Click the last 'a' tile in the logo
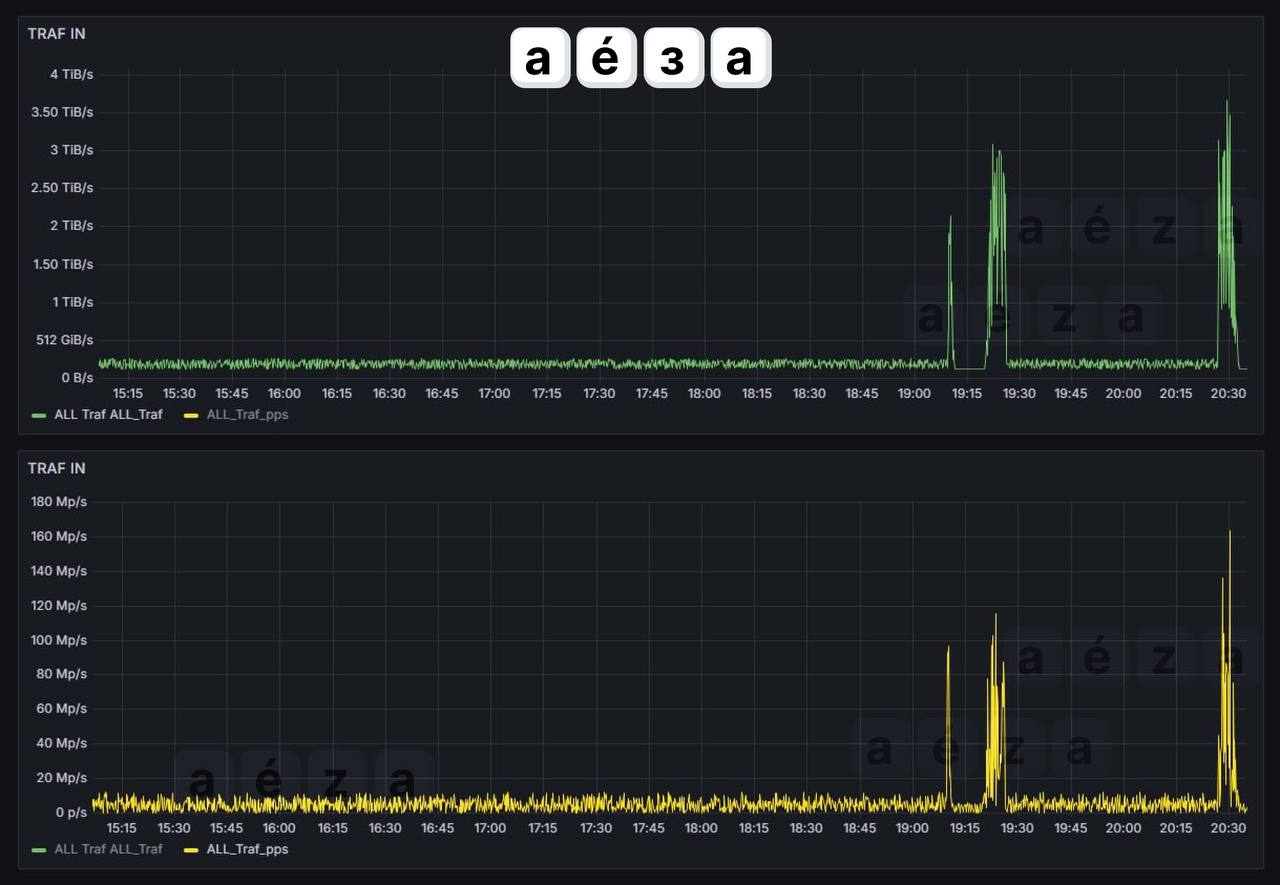The width and height of the screenshot is (1280, 885). click(x=740, y=58)
